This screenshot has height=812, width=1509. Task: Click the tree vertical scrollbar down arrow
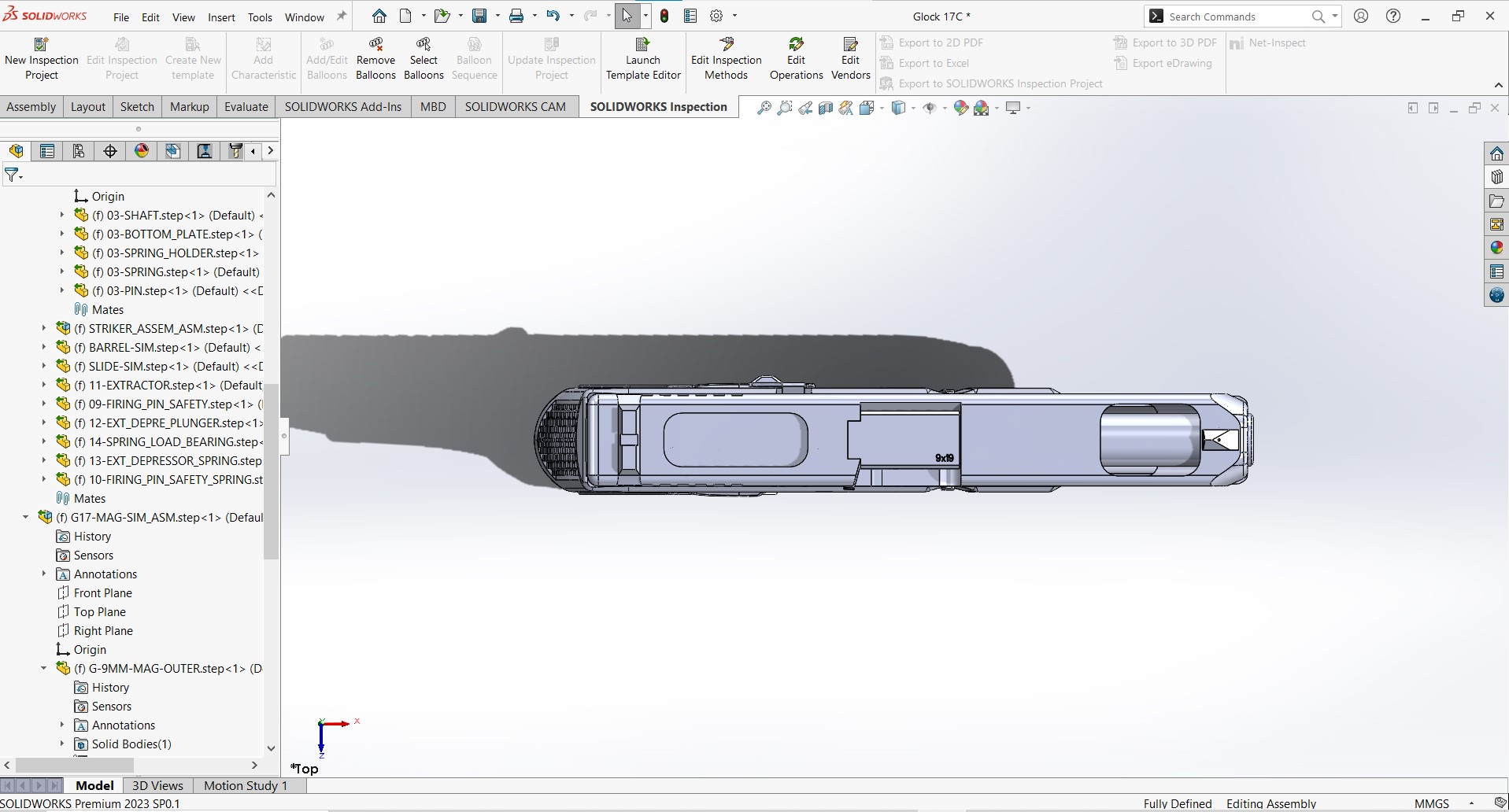pos(271,748)
